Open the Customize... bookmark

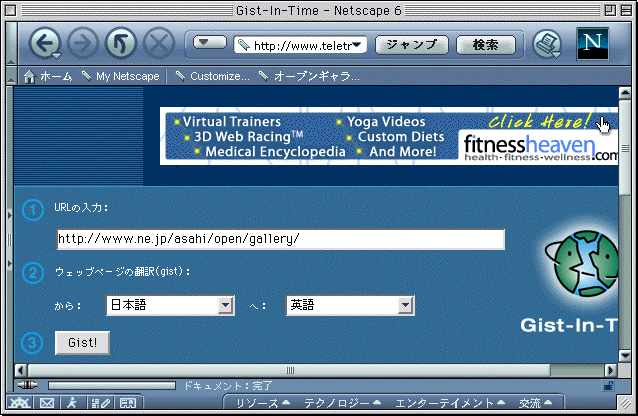pyautogui.click(x=212, y=76)
